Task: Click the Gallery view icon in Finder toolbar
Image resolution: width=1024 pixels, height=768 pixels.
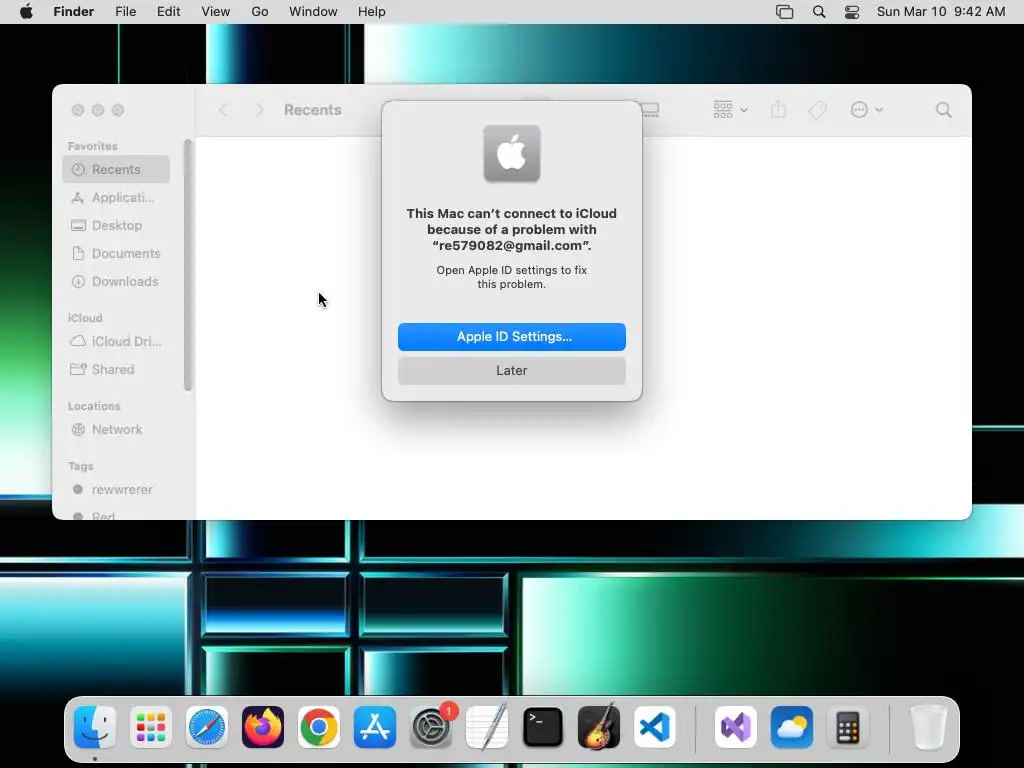Action: pos(650,110)
